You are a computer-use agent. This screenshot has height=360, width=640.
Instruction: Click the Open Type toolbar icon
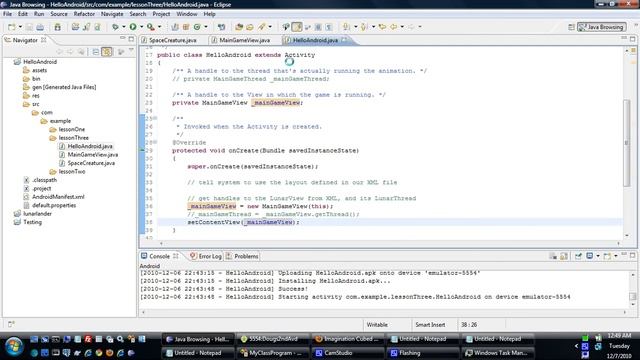pyautogui.click(x=239, y=27)
